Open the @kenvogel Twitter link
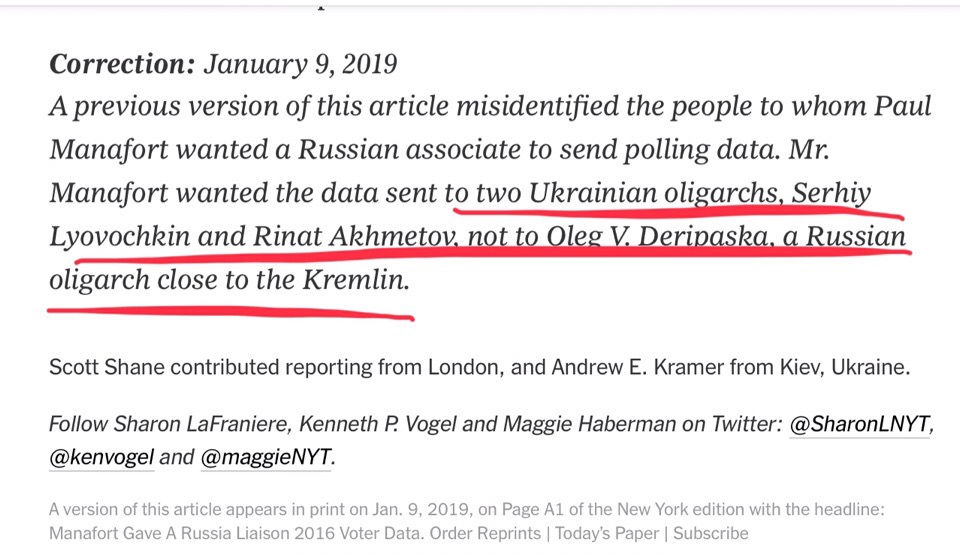960x555 pixels. [x=102, y=458]
